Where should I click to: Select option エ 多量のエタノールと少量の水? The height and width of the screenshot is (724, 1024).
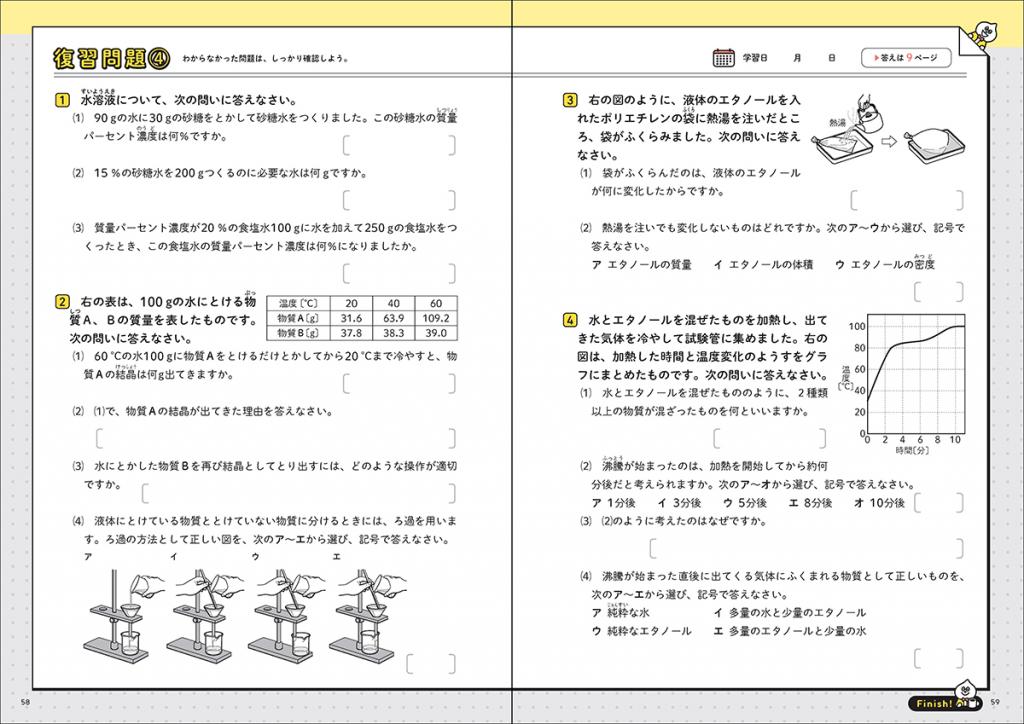(x=790, y=631)
